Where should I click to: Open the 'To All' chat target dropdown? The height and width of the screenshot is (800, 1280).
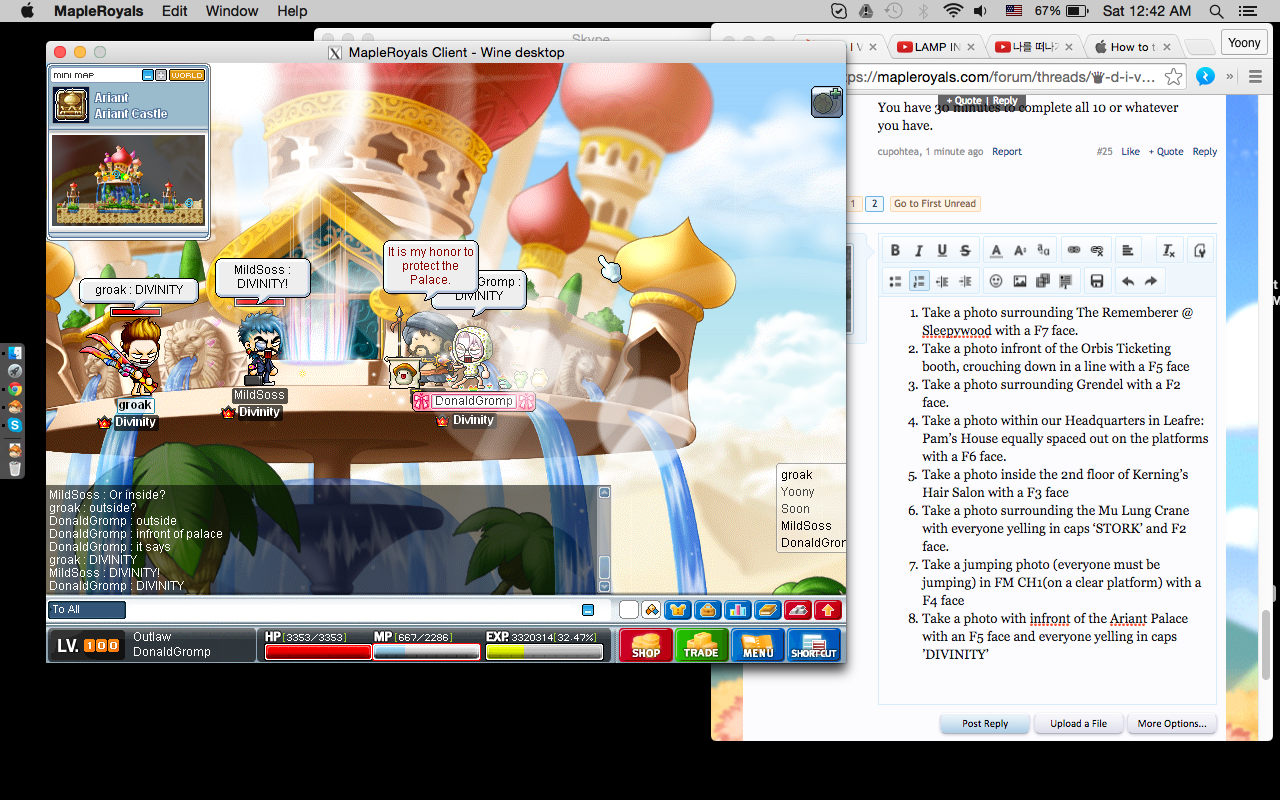[87, 609]
